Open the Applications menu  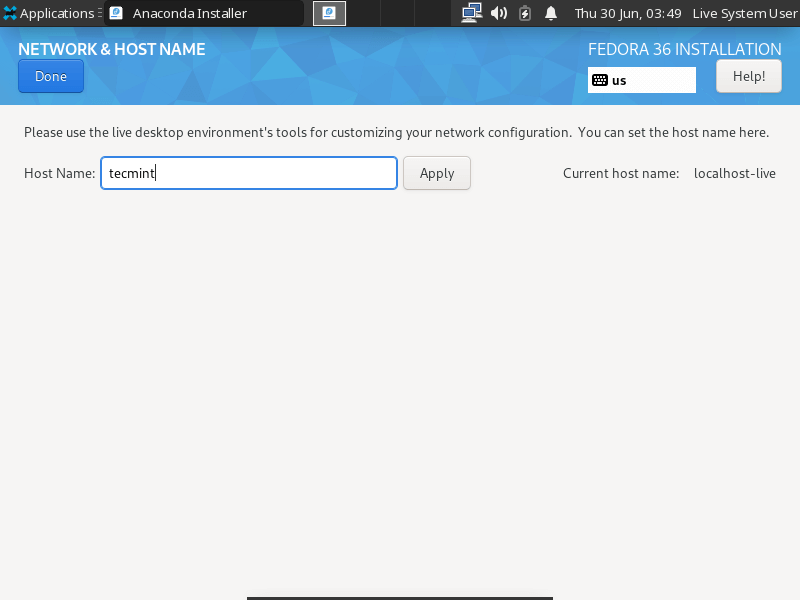click(x=52, y=13)
